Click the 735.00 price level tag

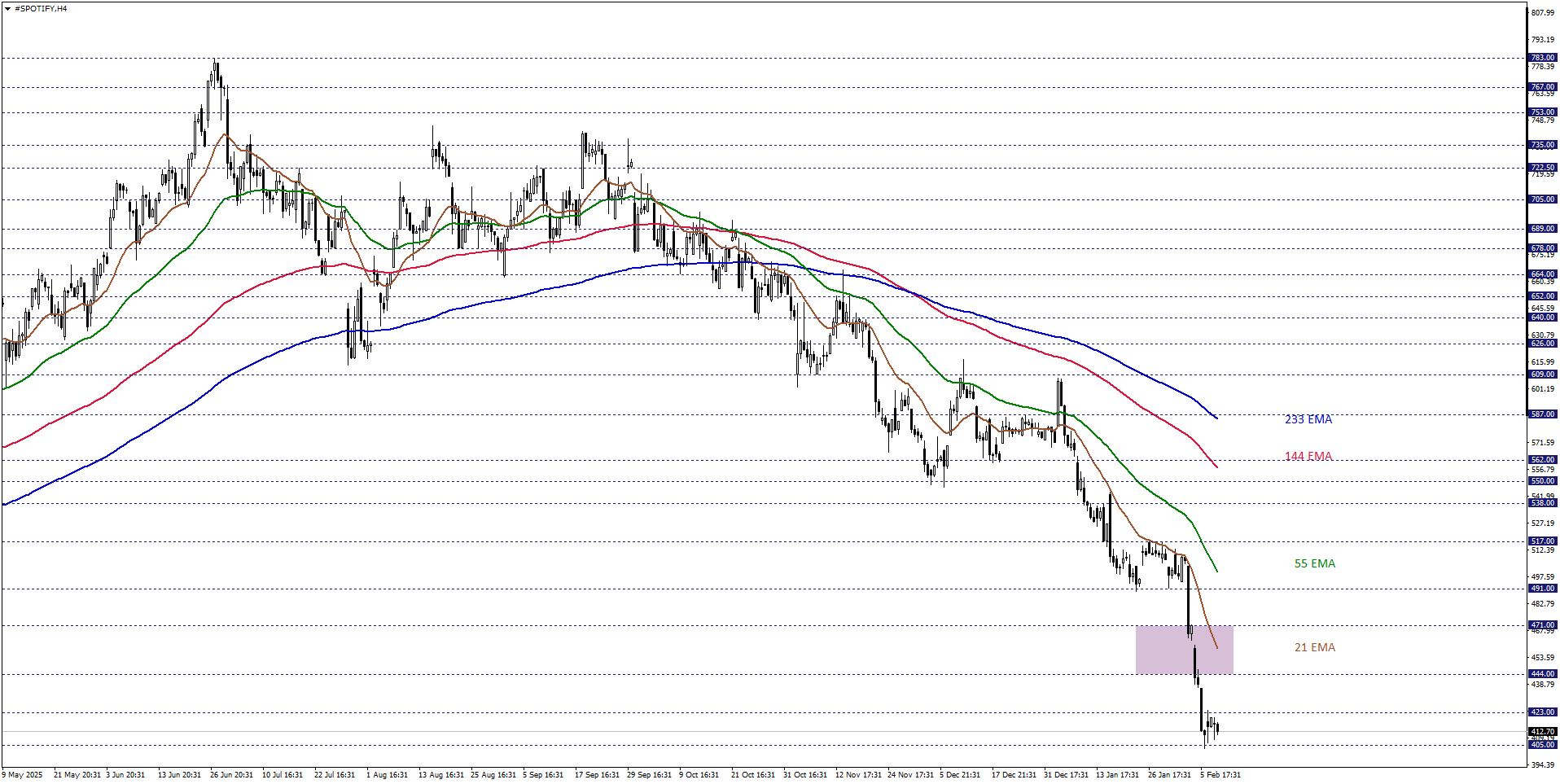pyautogui.click(x=1542, y=145)
